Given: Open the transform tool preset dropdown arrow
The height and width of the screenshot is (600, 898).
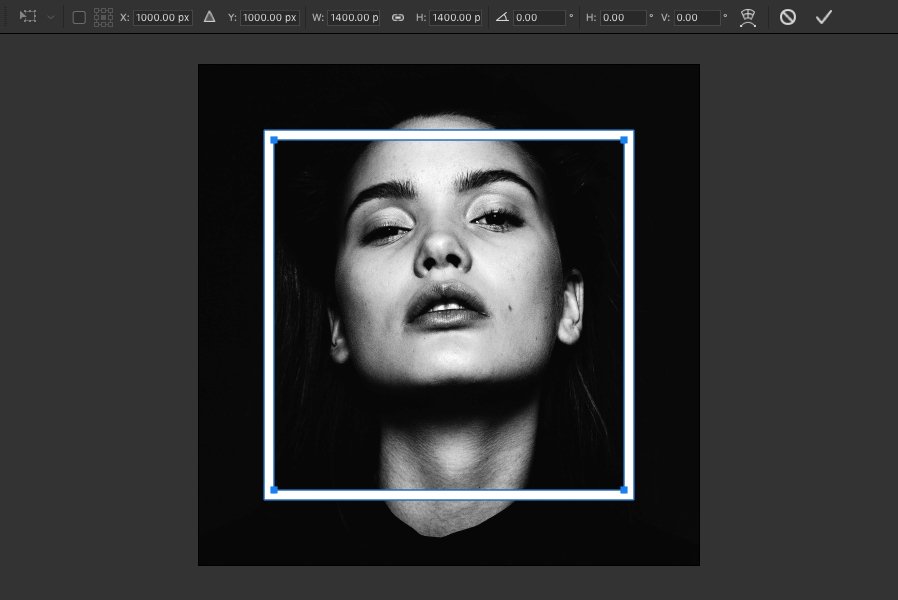Looking at the screenshot, I should [51, 18].
